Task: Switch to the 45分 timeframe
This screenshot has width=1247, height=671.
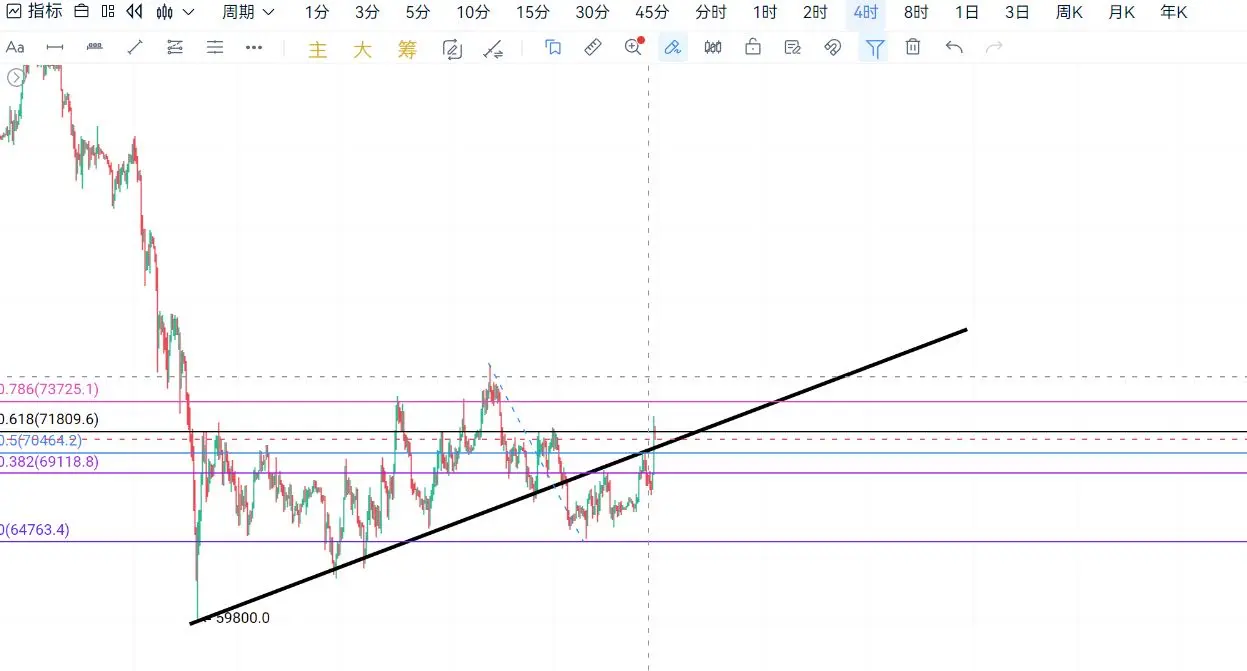Action: click(652, 12)
